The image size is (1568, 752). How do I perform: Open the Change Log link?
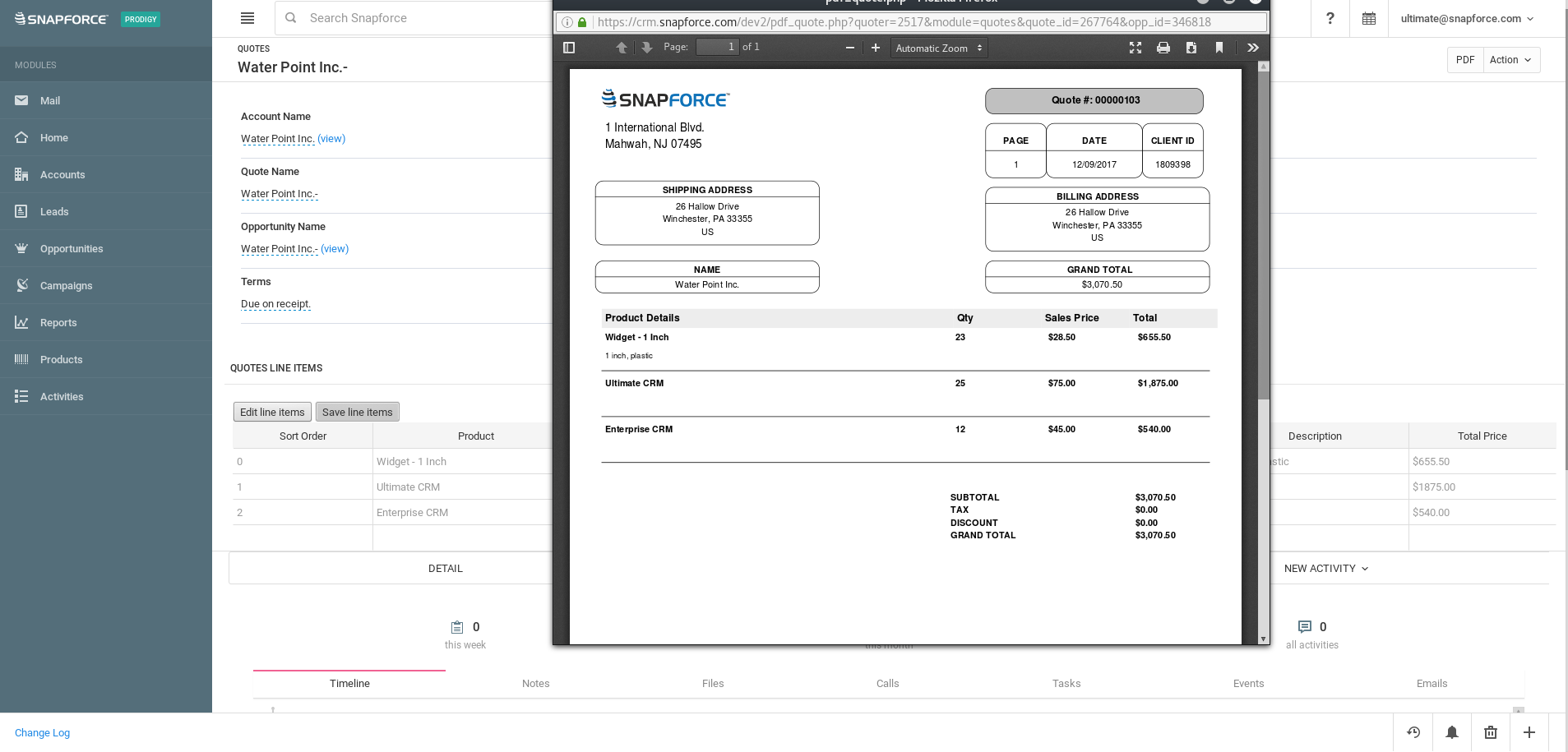click(x=42, y=733)
